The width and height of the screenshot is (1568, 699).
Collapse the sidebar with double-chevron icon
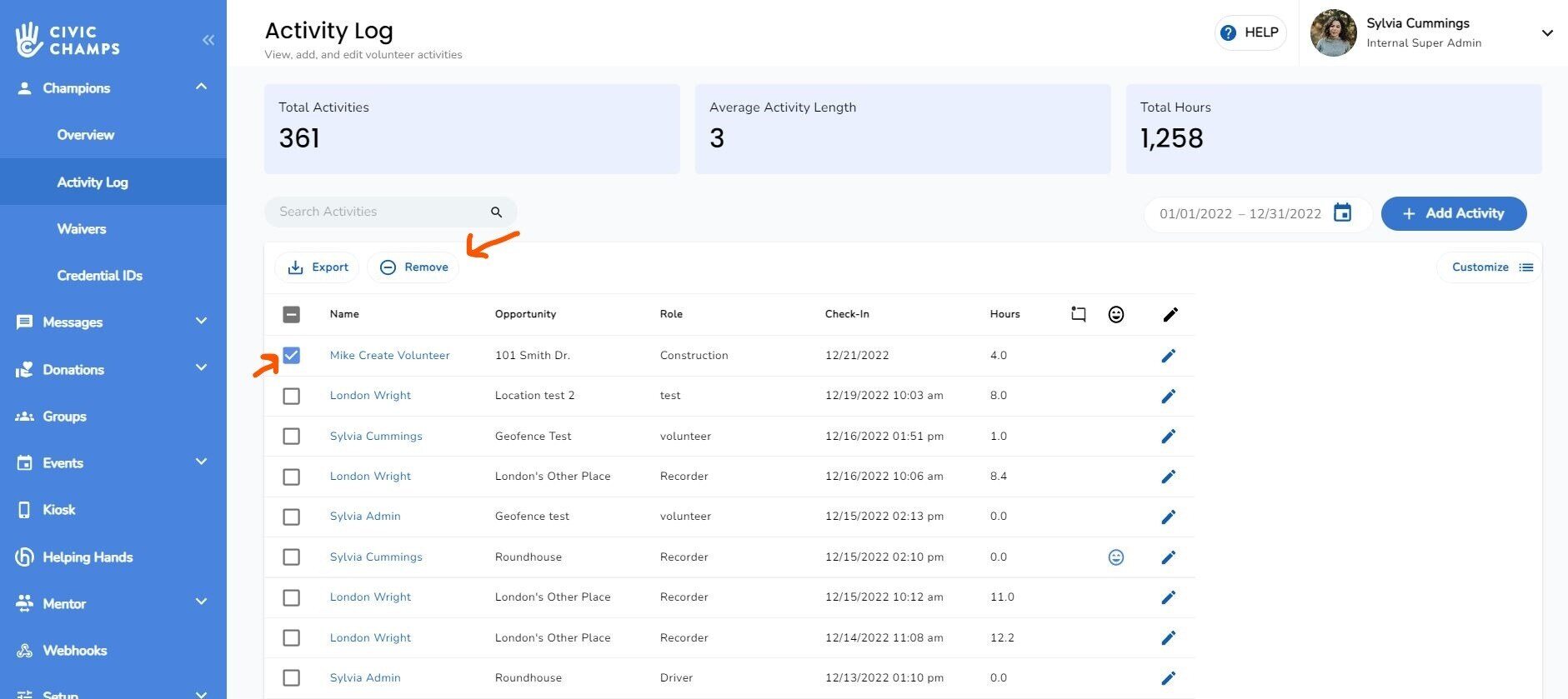click(208, 40)
